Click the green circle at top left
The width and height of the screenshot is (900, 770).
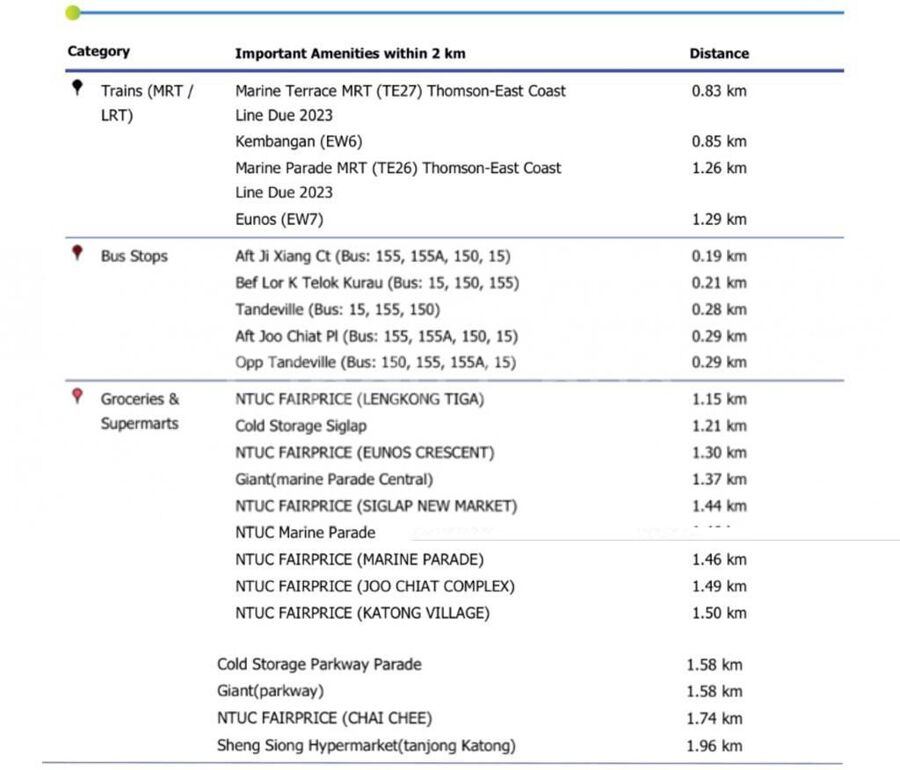72,13
